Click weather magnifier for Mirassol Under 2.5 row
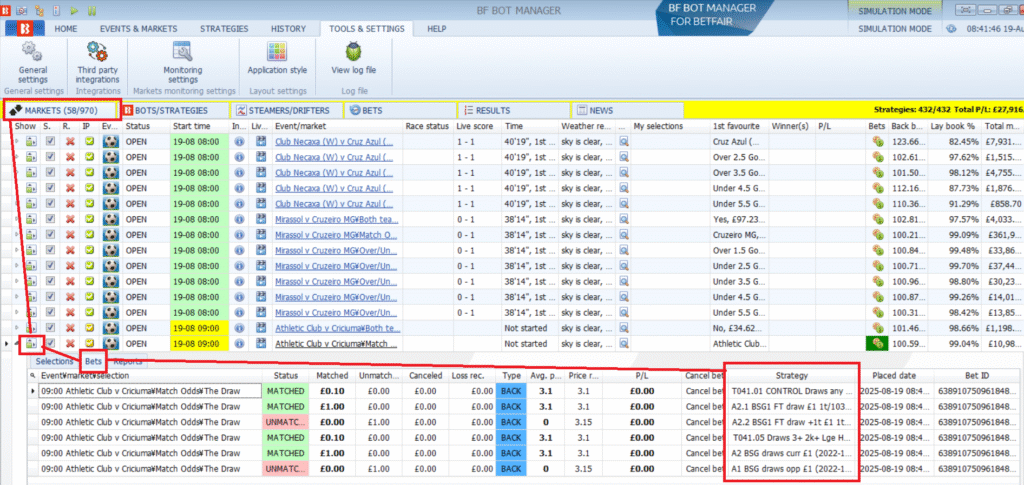 pos(624,266)
